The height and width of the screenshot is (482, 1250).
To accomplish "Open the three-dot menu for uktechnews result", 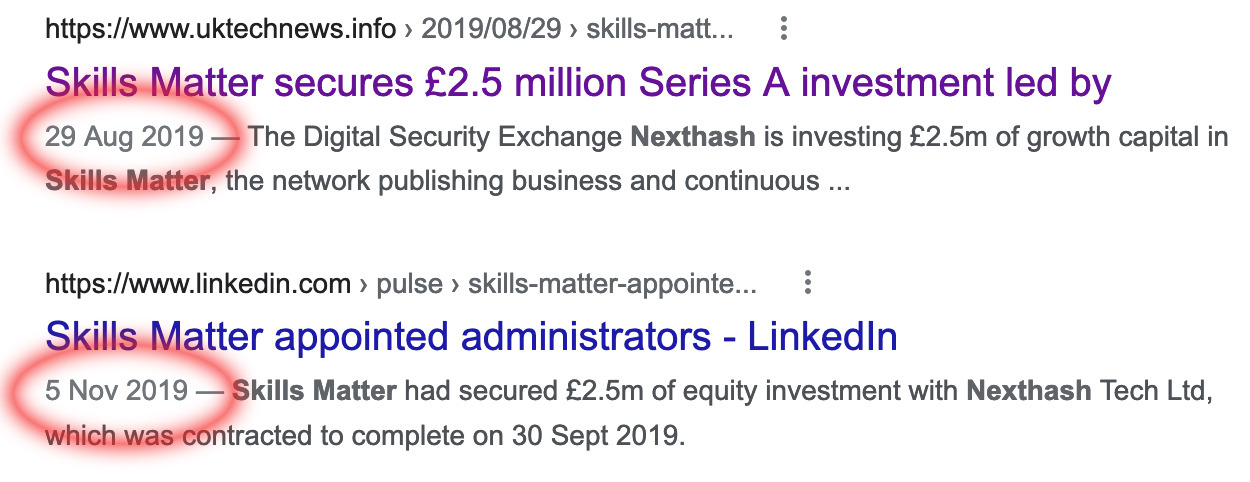I will click(x=784, y=29).
